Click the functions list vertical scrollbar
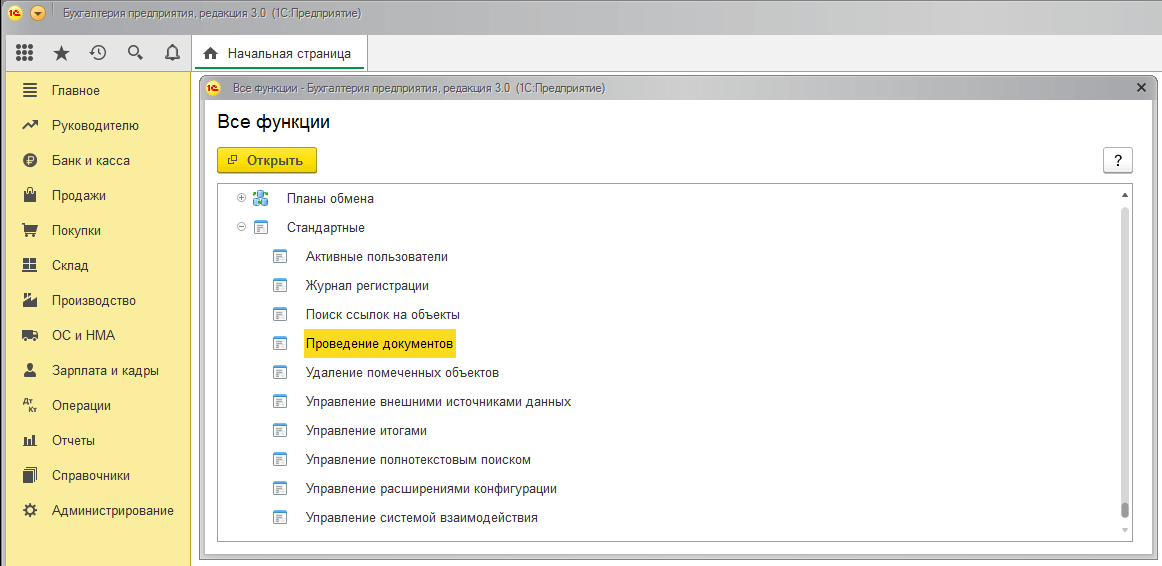The height and width of the screenshot is (566, 1162). pyautogui.click(x=1125, y=360)
